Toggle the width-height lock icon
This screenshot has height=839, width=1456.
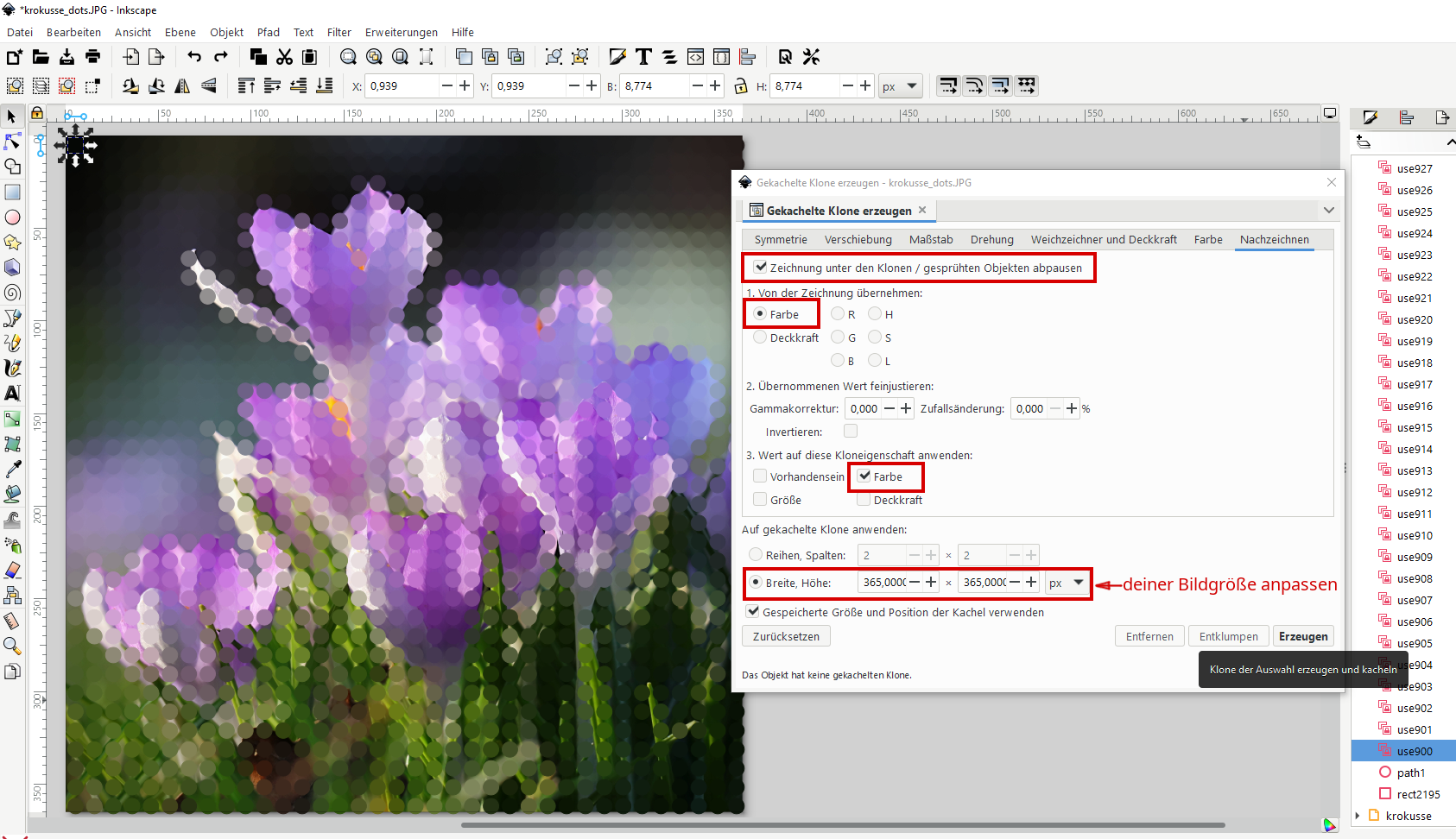[740, 85]
